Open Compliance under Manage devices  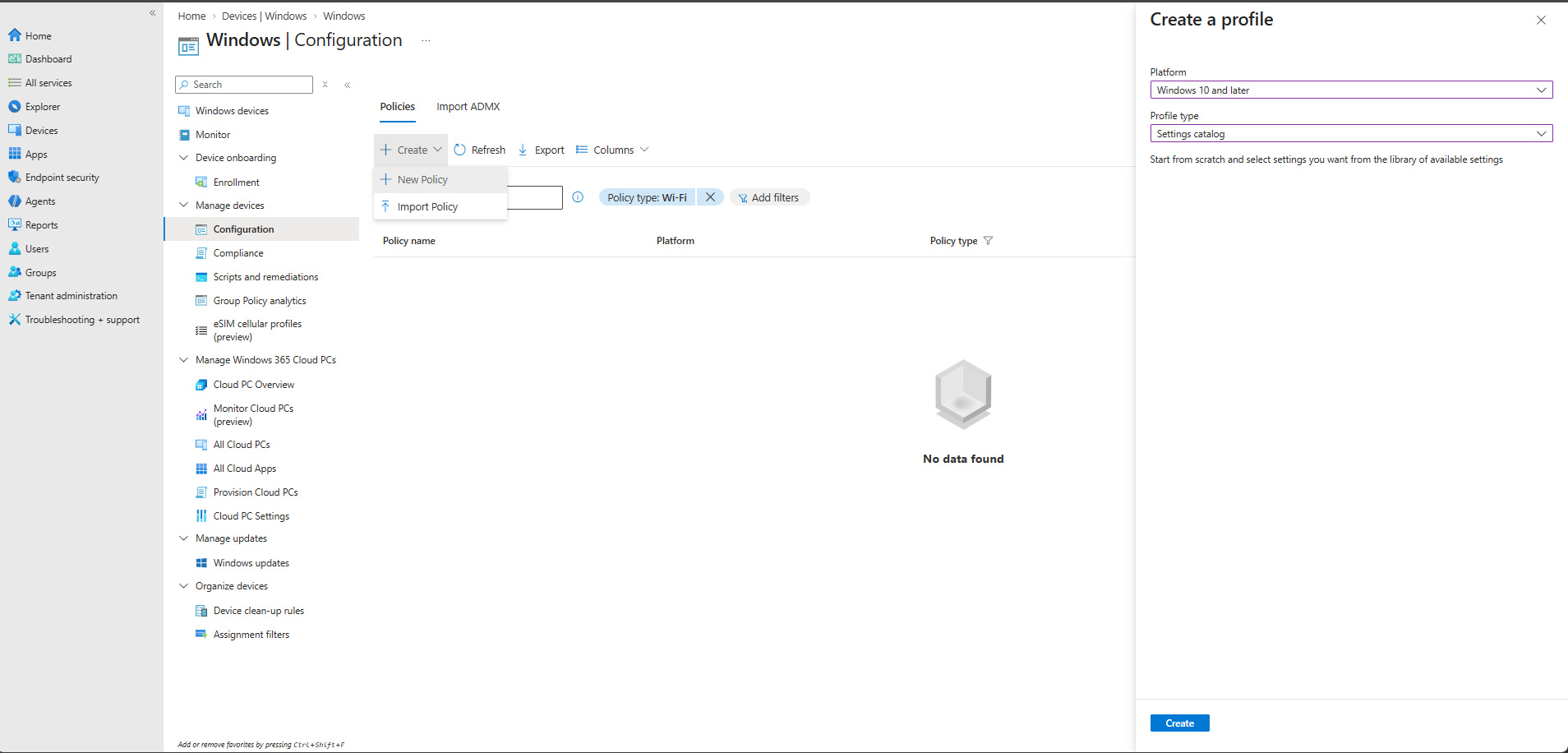(238, 253)
